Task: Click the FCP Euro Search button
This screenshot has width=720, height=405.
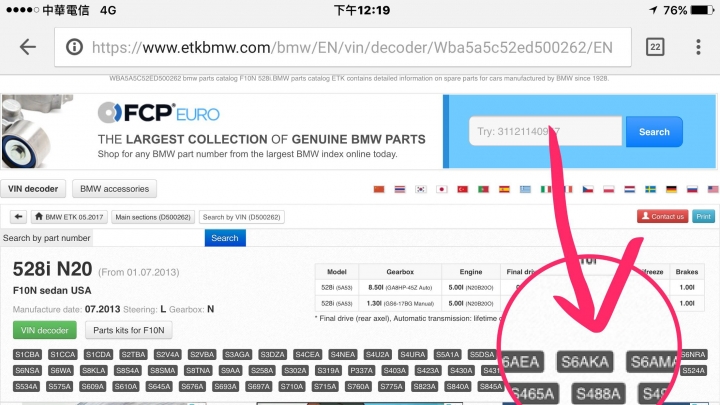Action: (x=654, y=132)
